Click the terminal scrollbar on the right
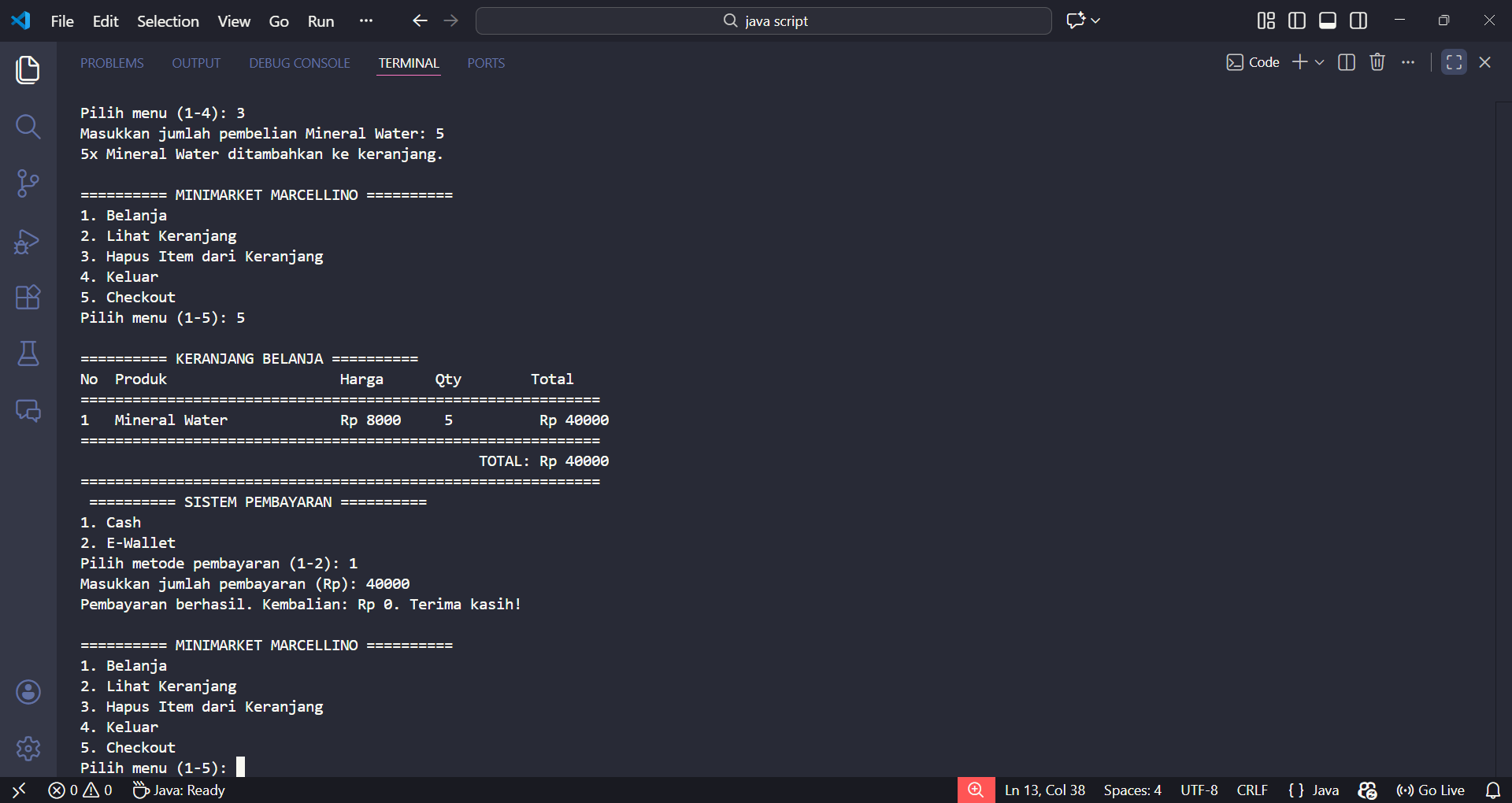The height and width of the screenshot is (803, 1512). tap(1503, 433)
